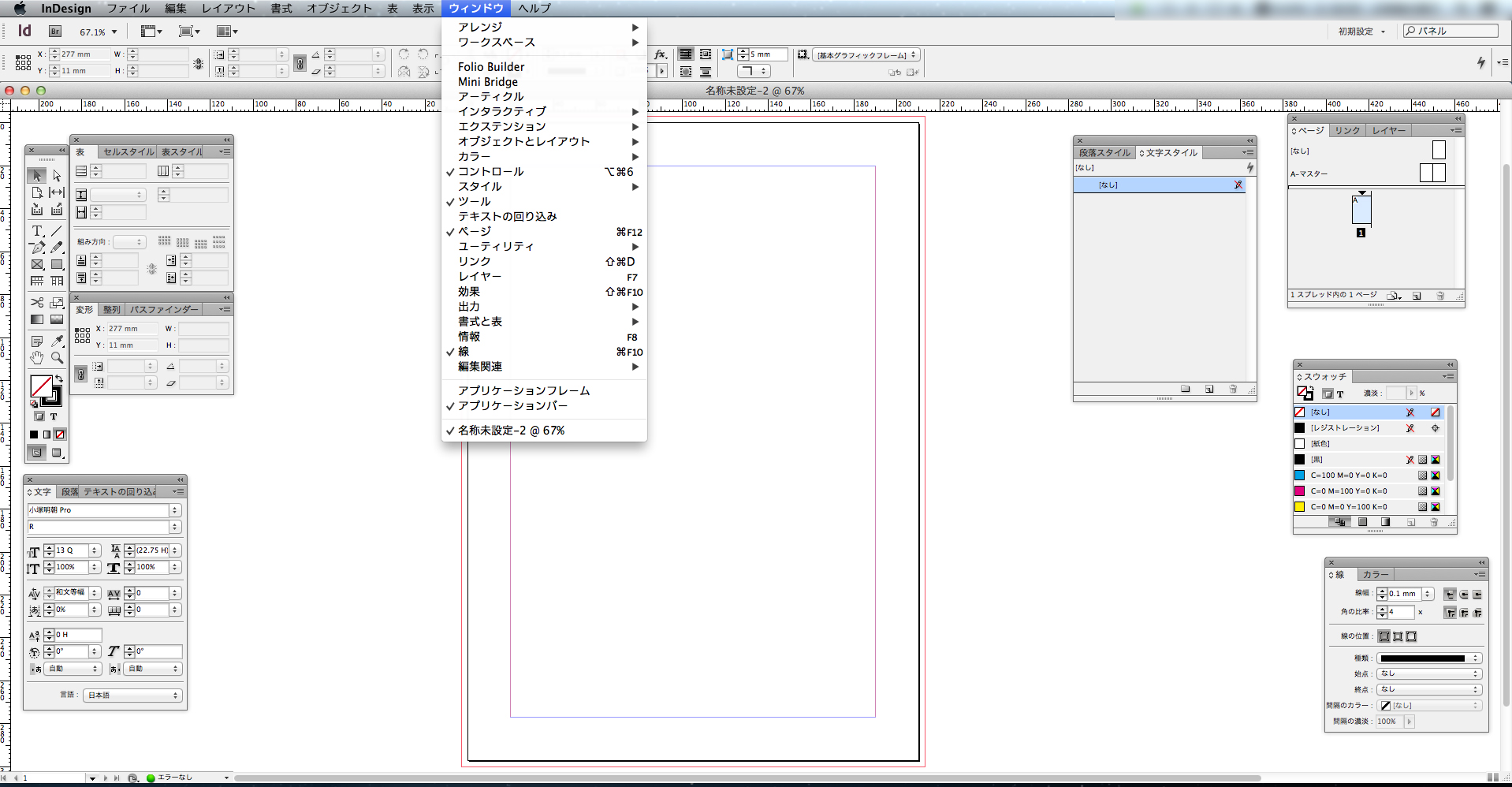Click the Adobe Bridge (Br) icon
This screenshot has height=787, width=1512.
(x=55, y=32)
